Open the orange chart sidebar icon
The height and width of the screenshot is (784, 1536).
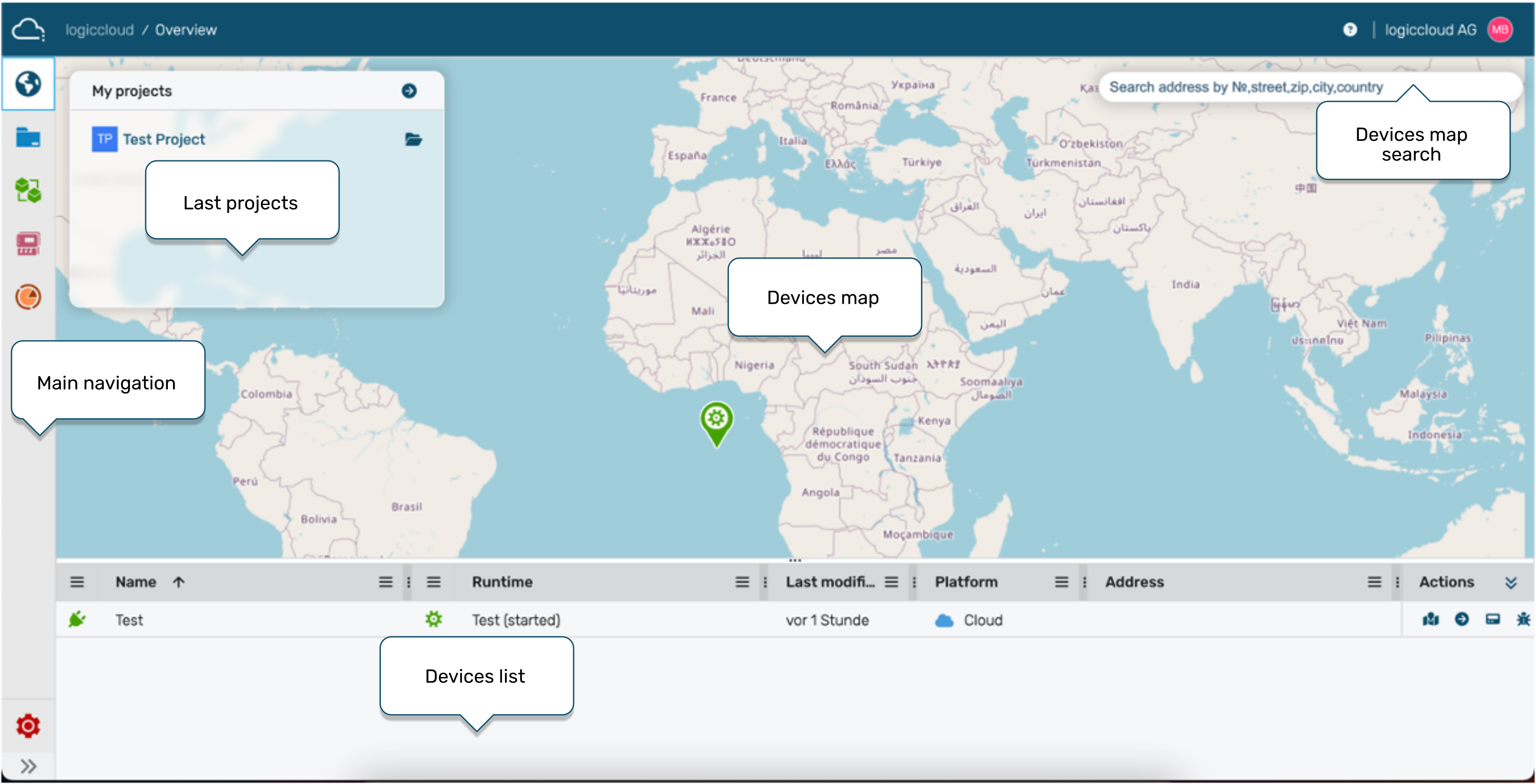click(x=28, y=296)
